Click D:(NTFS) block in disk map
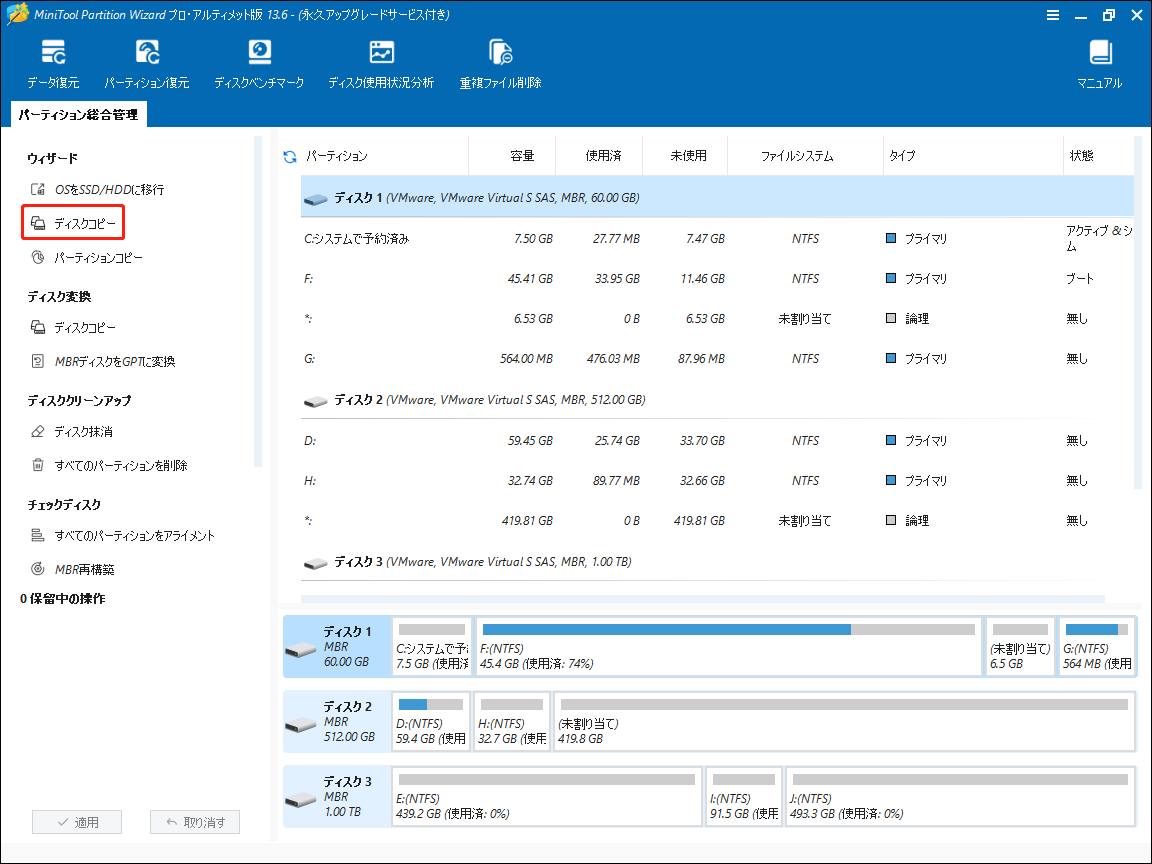This screenshot has height=864, width=1152. point(431,721)
